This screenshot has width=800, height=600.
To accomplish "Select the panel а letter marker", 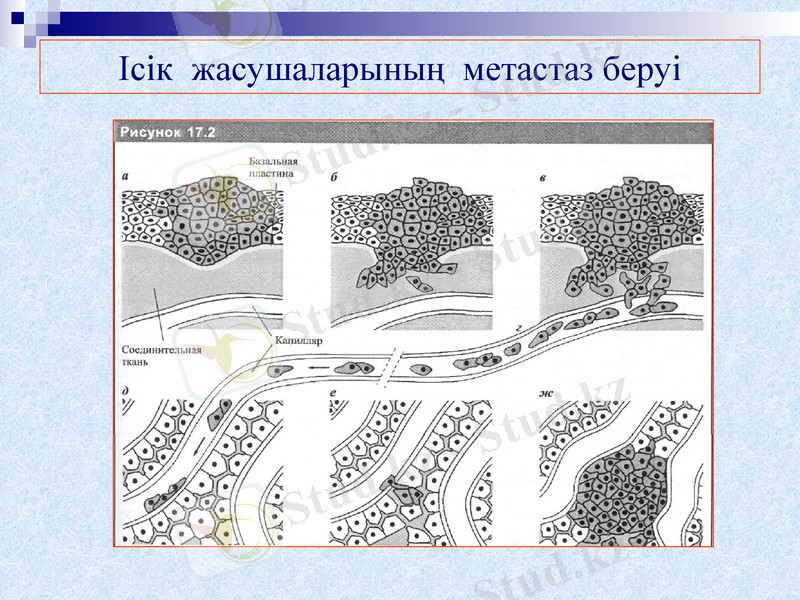I will 124,176.
